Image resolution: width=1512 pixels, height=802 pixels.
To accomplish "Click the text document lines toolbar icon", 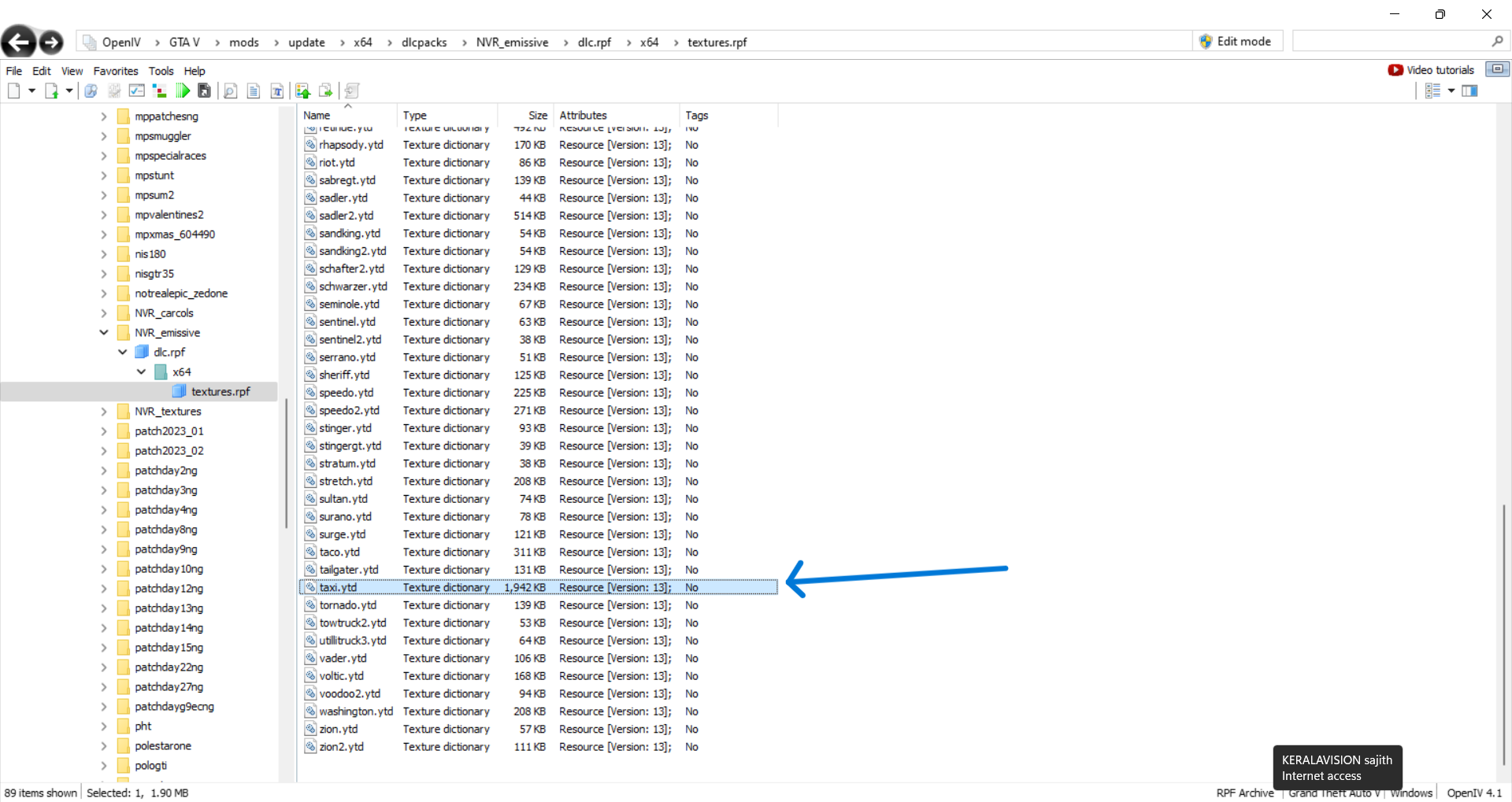I will 254,91.
